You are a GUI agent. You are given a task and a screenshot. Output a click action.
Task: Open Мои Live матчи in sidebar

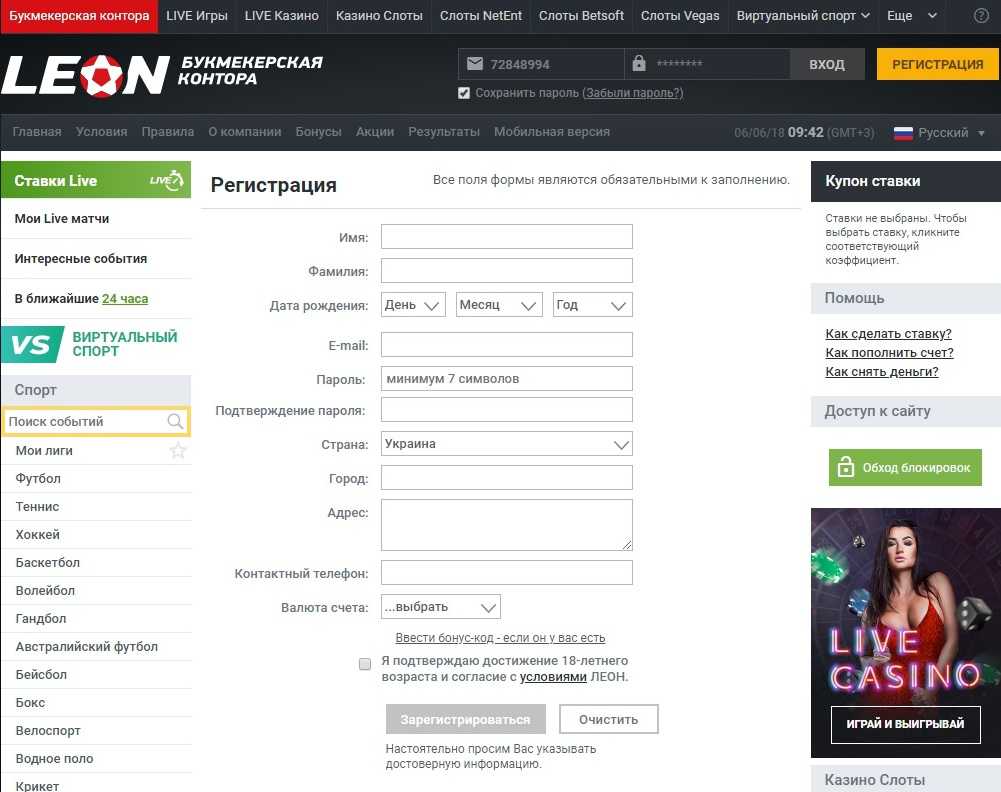click(x=96, y=219)
